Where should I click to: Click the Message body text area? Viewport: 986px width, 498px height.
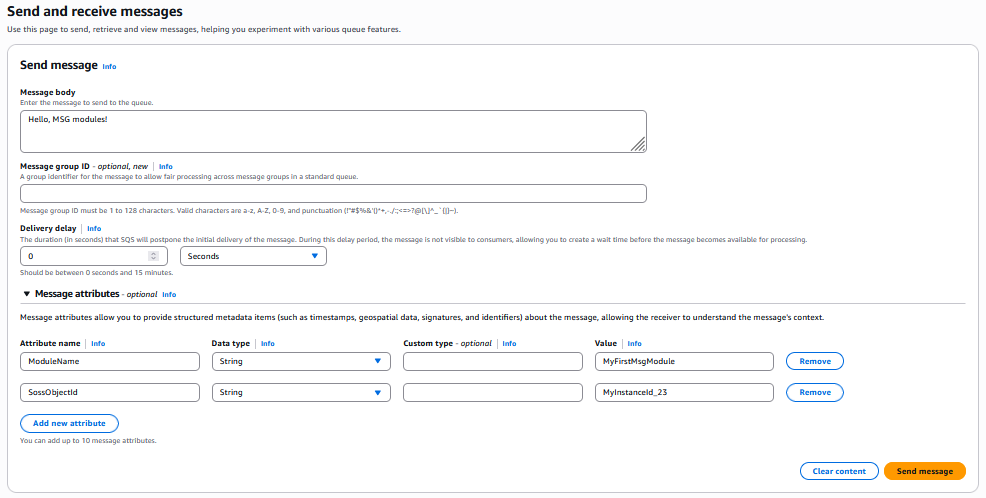[330, 131]
